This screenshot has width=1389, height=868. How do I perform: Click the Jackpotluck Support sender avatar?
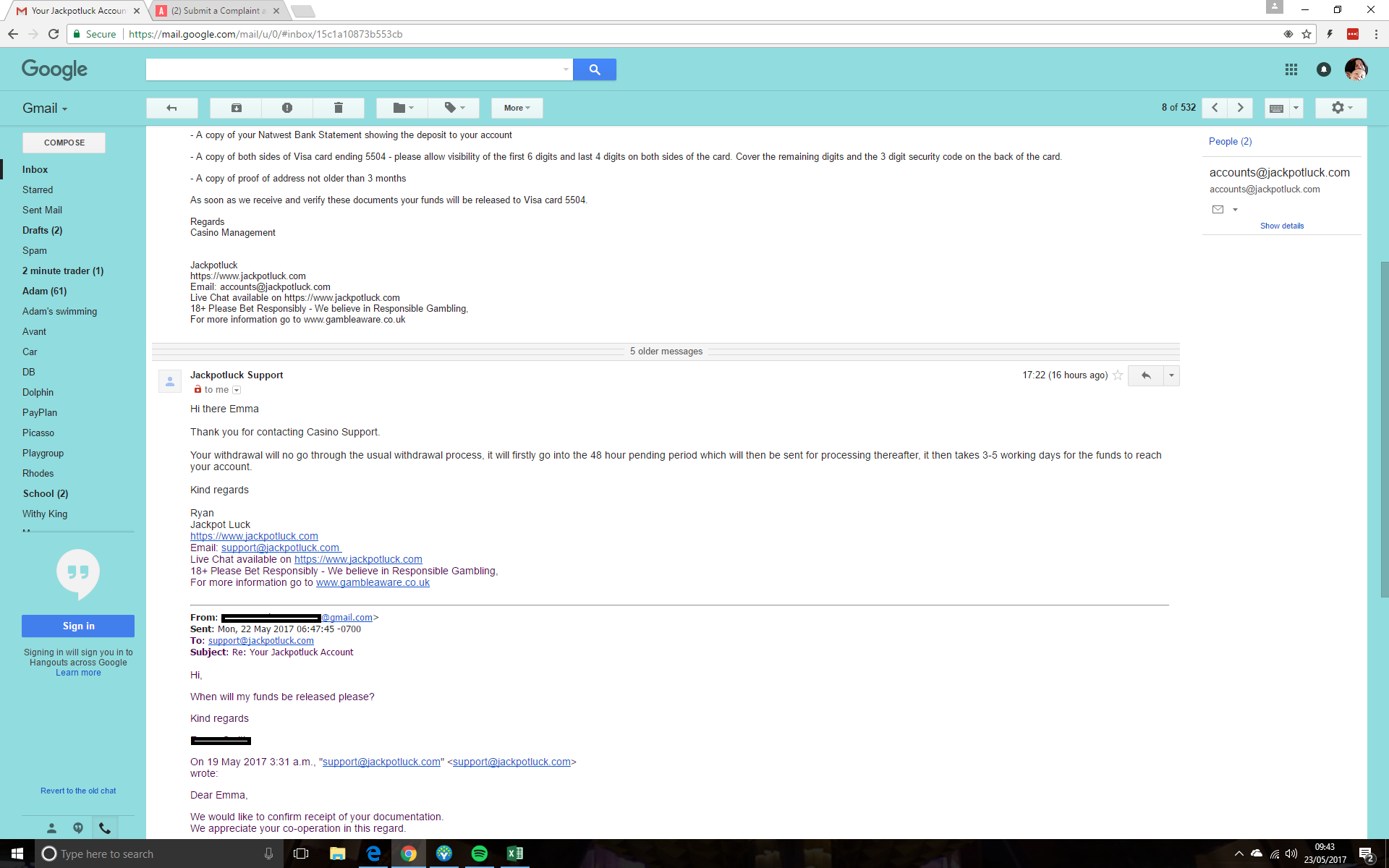(170, 380)
